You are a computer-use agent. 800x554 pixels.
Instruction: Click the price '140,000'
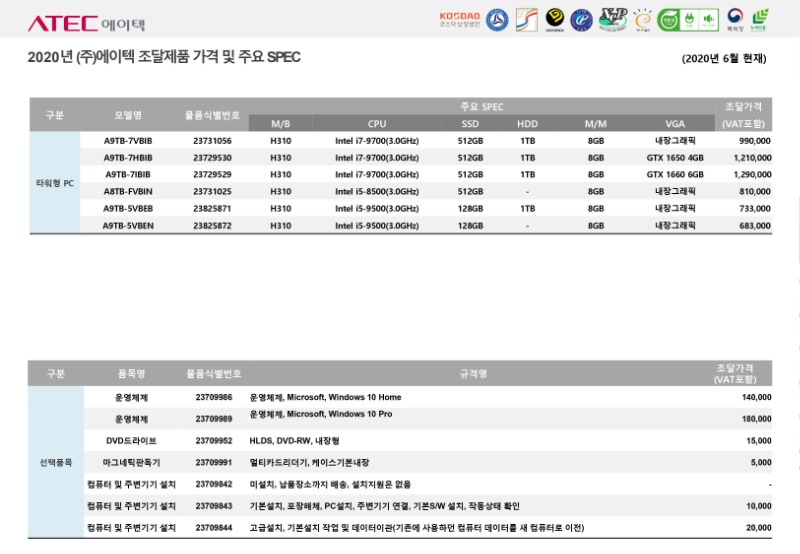[757, 397]
